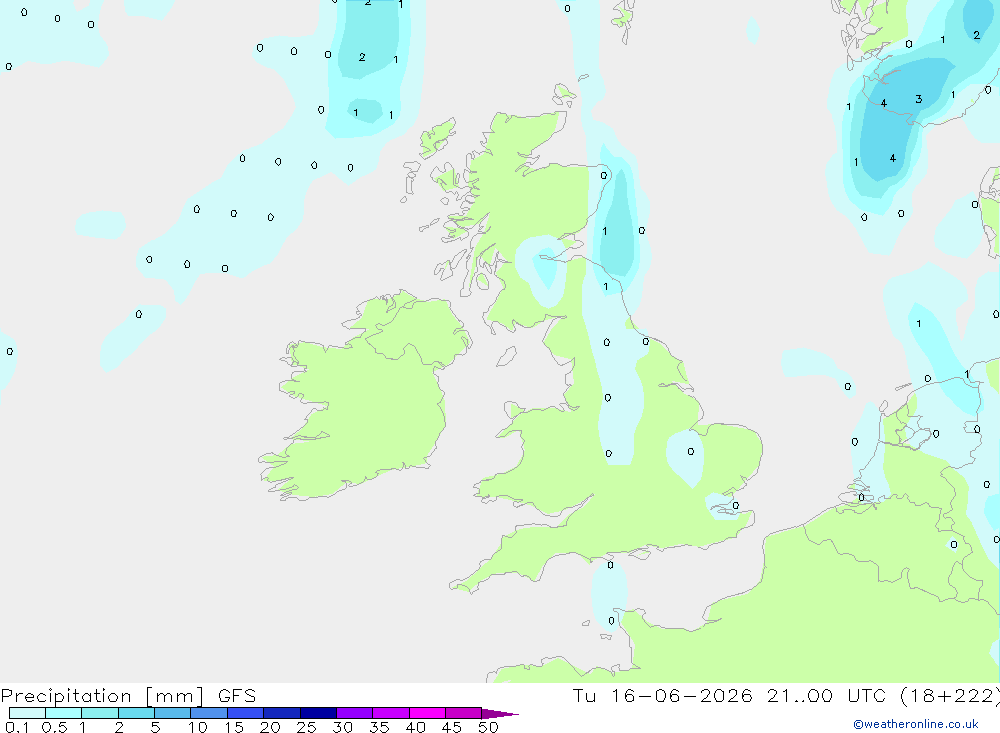1000x733 pixels.
Task: Click the '20' legend scale label
Action: [270, 727]
